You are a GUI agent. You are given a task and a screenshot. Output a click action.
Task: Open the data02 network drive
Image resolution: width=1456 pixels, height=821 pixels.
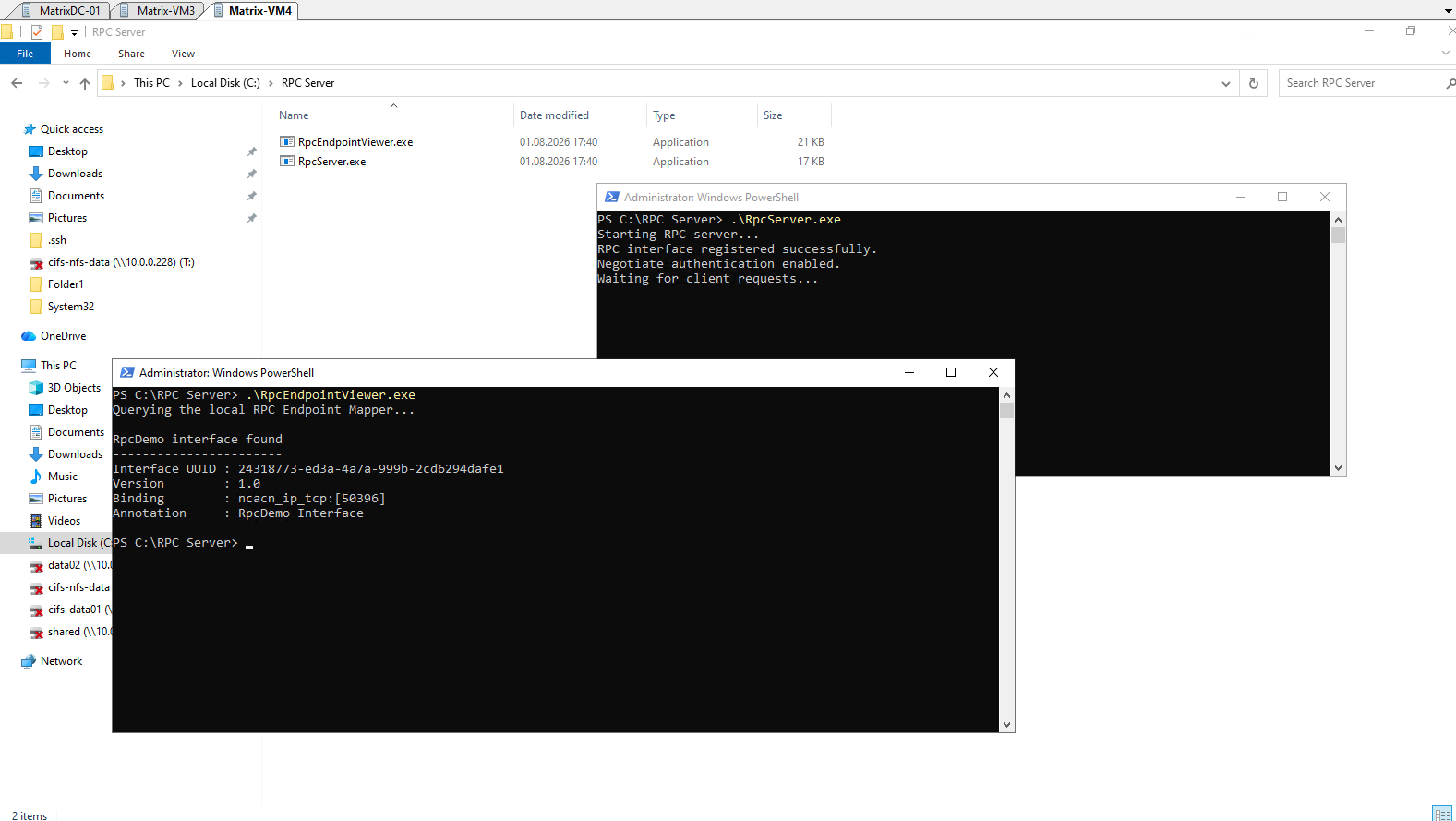tap(78, 565)
